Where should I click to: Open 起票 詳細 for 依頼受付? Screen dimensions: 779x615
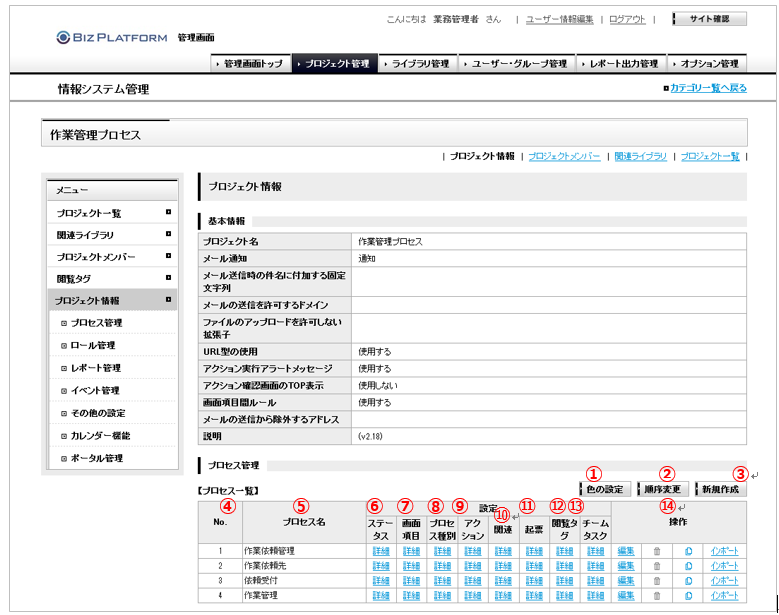(x=534, y=580)
